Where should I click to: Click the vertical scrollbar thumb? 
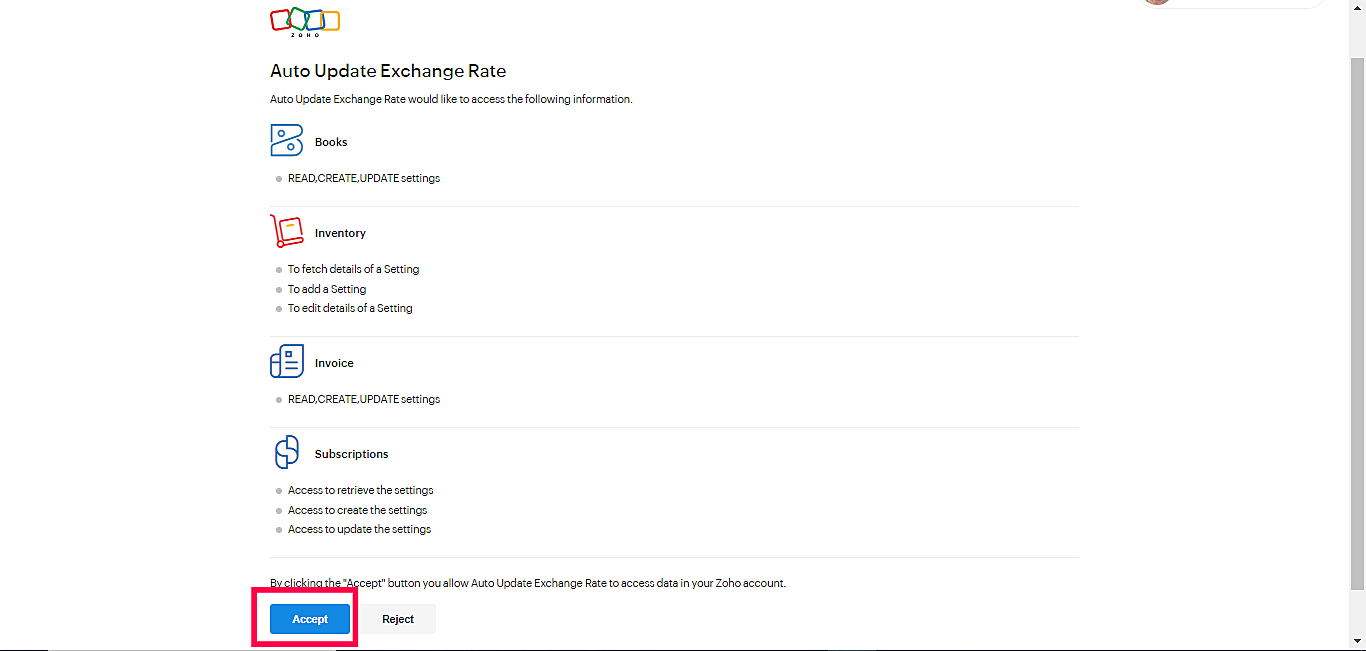[x=1358, y=322]
